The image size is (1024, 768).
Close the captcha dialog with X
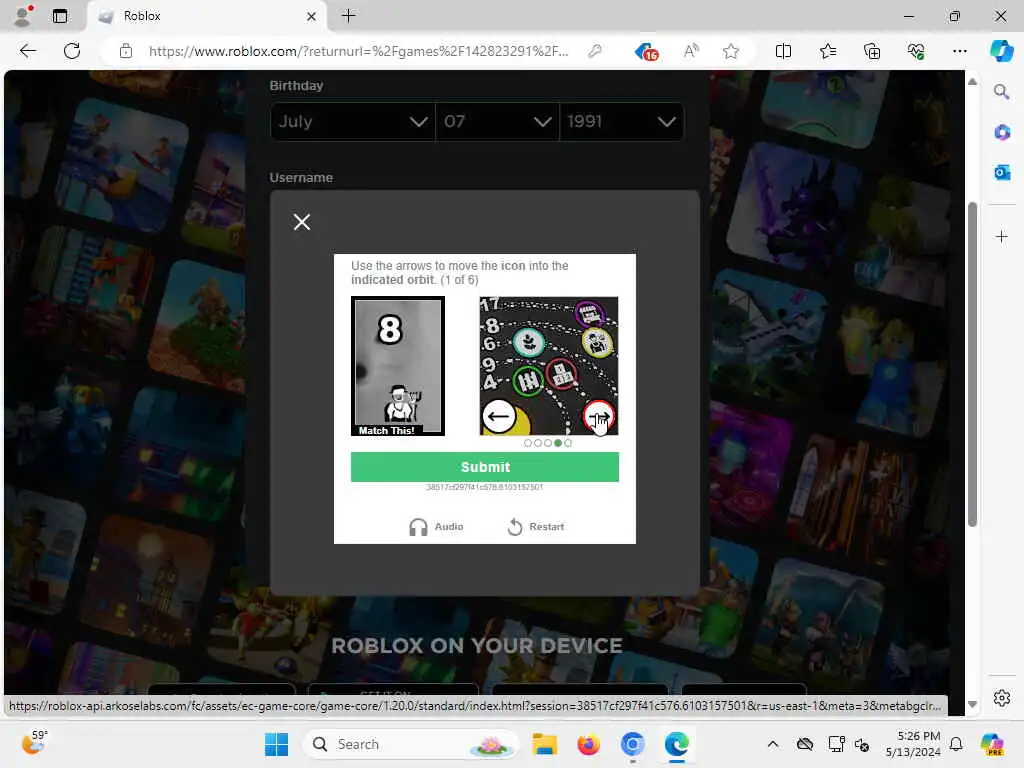(x=302, y=222)
